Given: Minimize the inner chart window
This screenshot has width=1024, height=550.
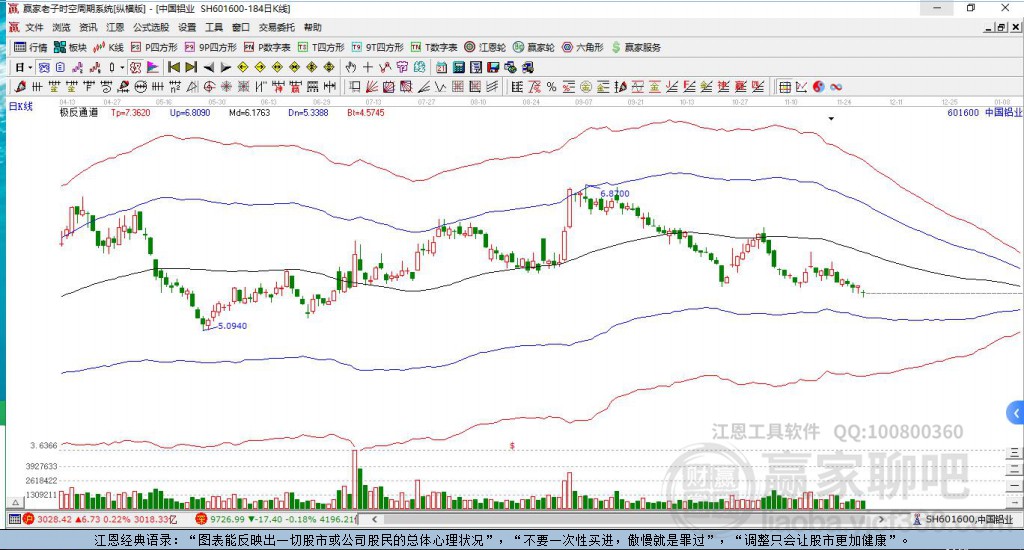Looking at the screenshot, I should [989, 27].
